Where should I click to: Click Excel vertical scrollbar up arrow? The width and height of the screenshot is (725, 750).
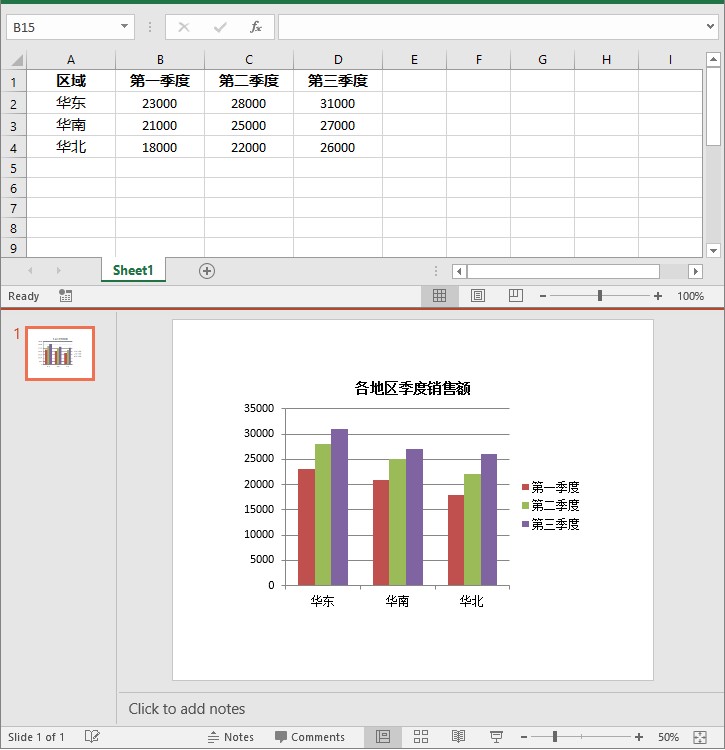pos(713,60)
